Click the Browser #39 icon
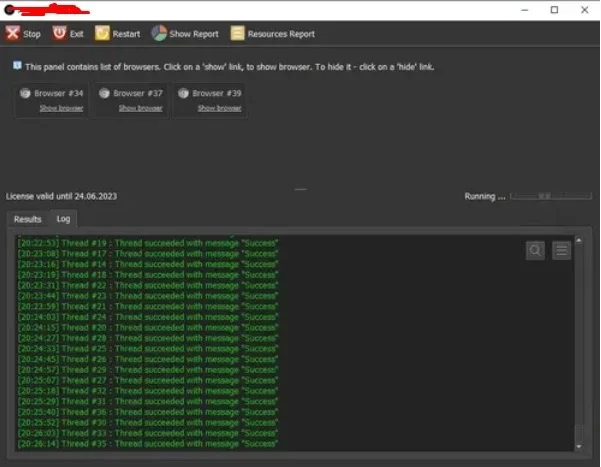The height and width of the screenshot is (467, 601). tap(183, 93)
